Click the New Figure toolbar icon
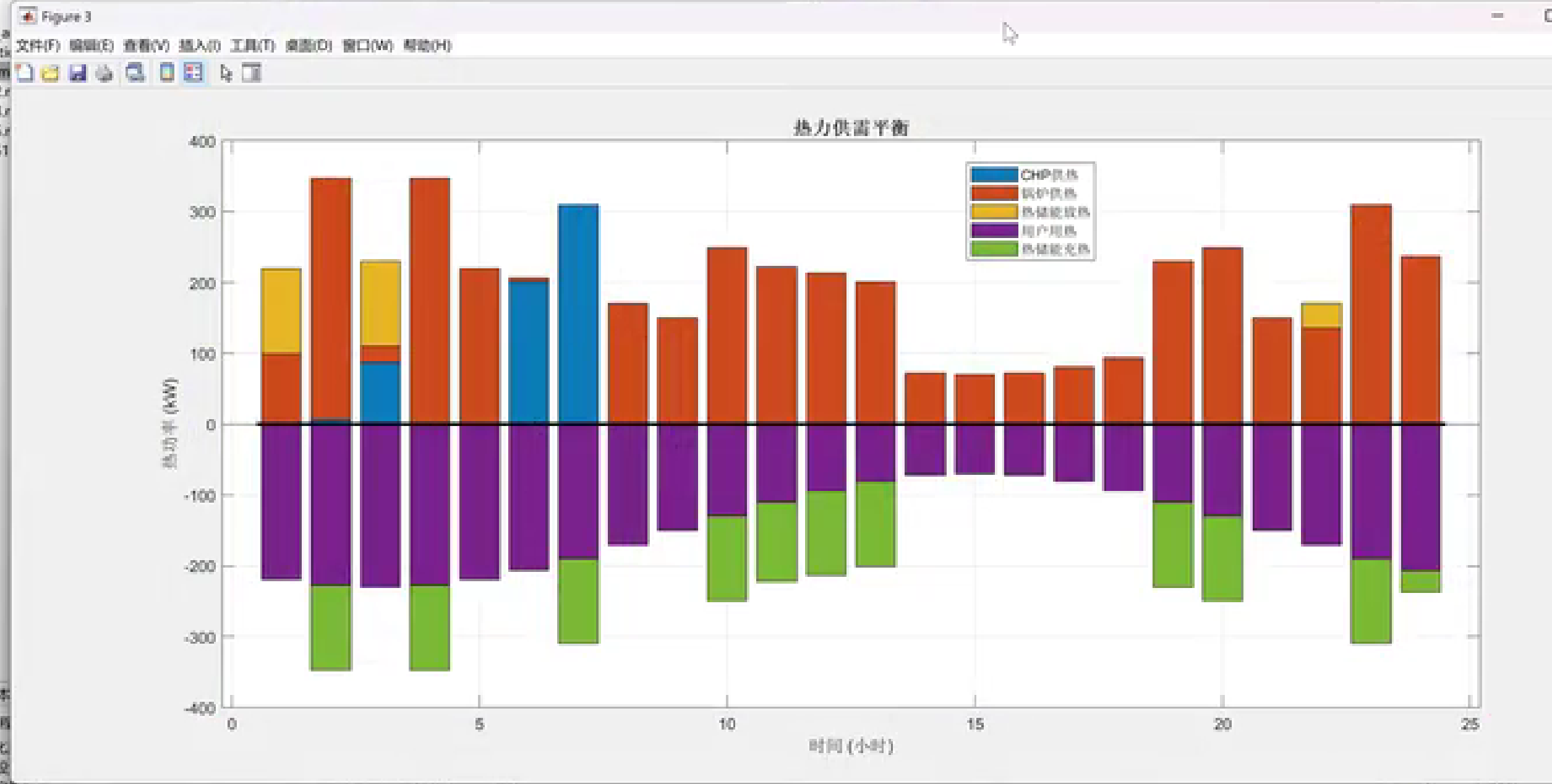This screenshot has width=1552, height=784. (x=25, y=73)
